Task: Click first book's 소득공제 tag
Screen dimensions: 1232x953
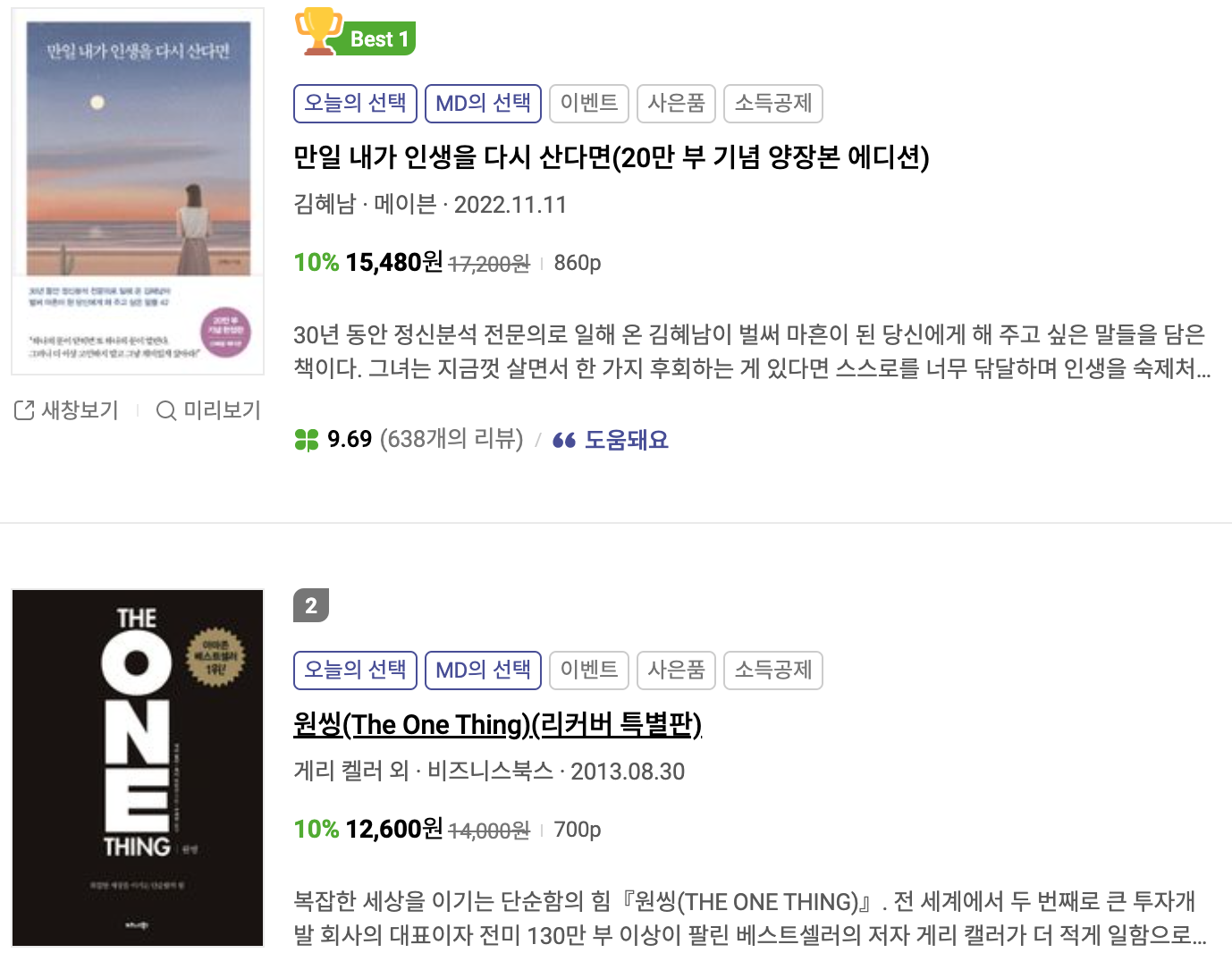Action: [772, 103]
